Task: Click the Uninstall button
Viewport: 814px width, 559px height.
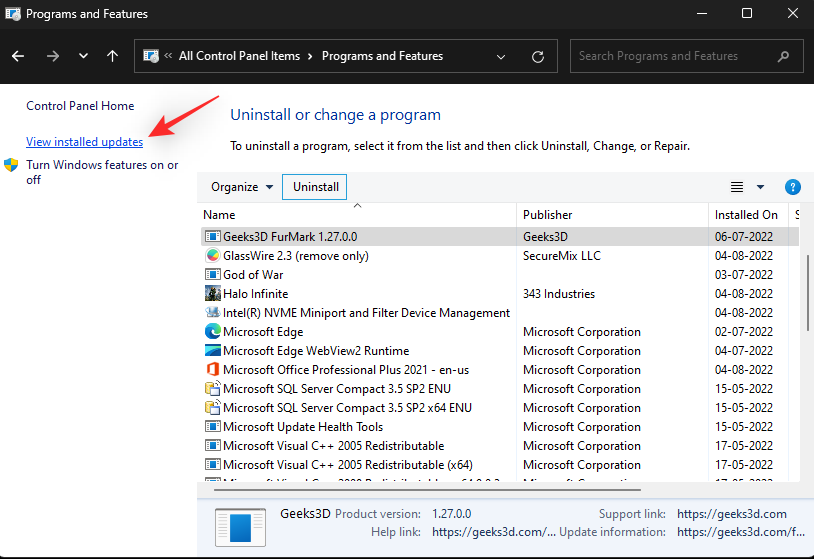Action: 315,187
